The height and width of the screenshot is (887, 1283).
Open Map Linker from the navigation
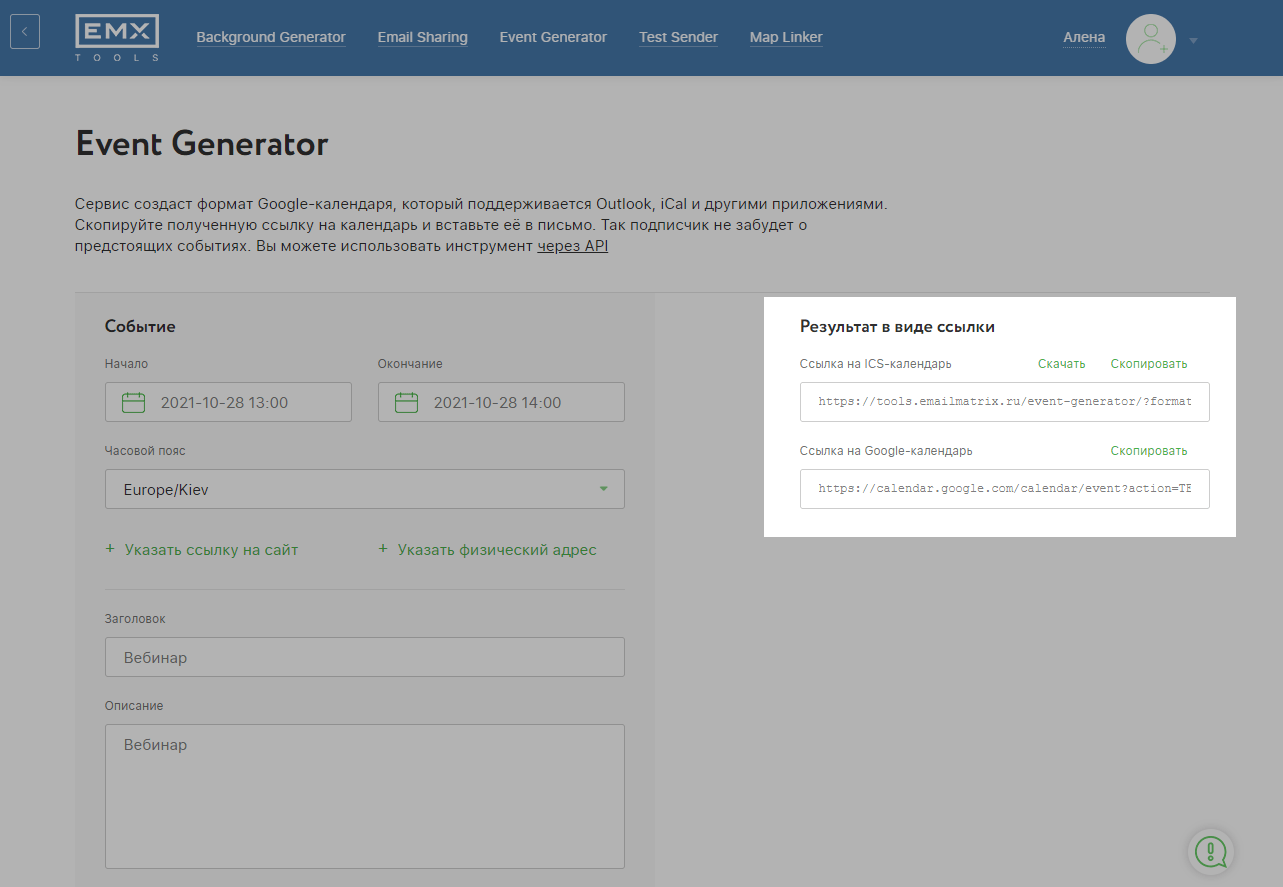point(786,37)
